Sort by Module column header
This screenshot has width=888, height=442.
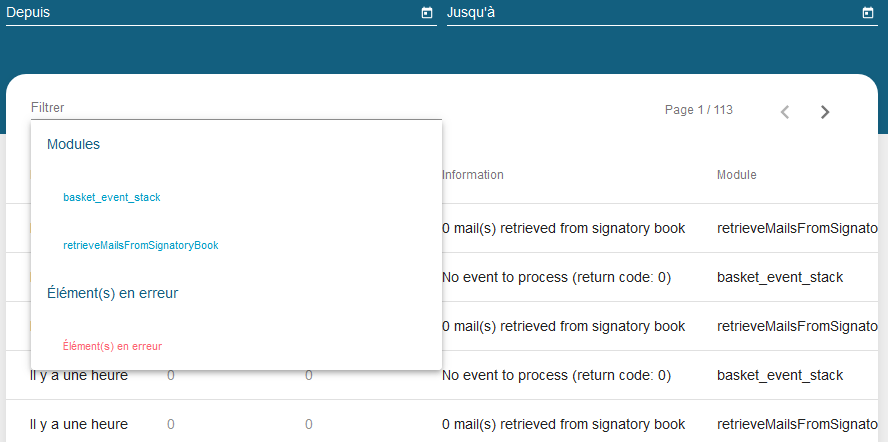click(737, 175)
